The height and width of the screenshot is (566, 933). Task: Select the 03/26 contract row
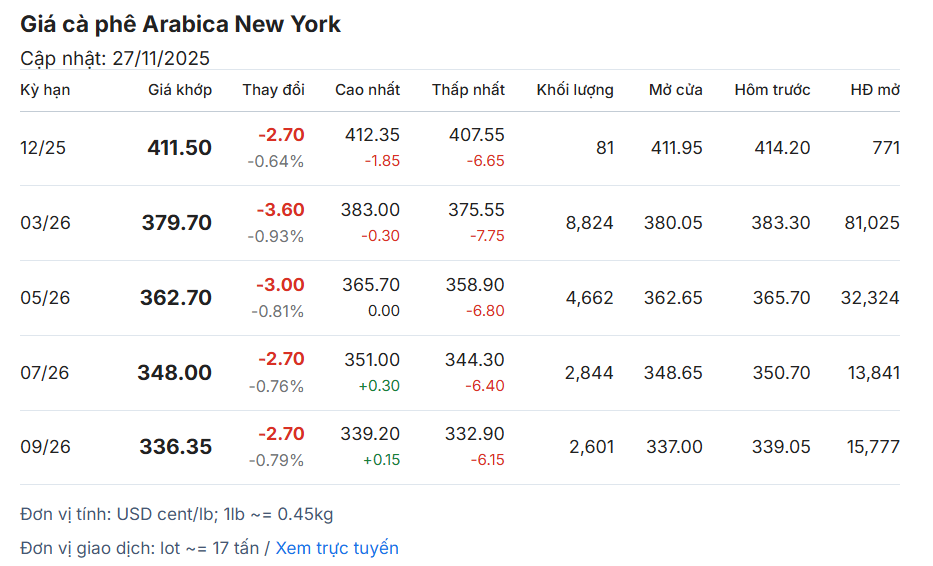click(x=45, y=223)
